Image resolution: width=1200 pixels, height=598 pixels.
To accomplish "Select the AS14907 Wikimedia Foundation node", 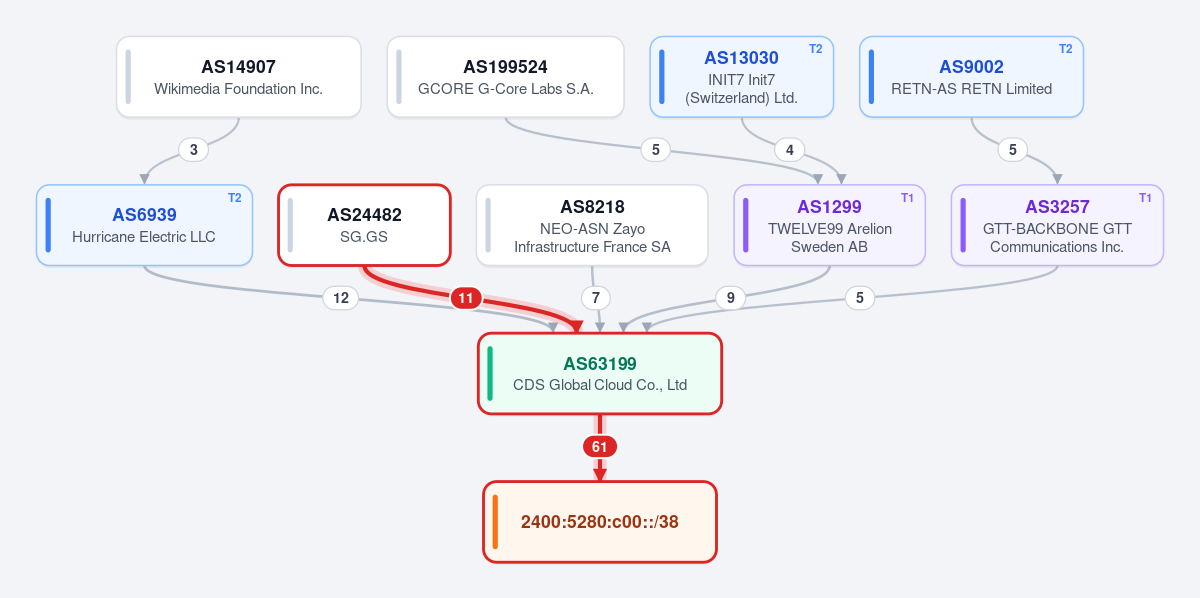I will point(238,77).
